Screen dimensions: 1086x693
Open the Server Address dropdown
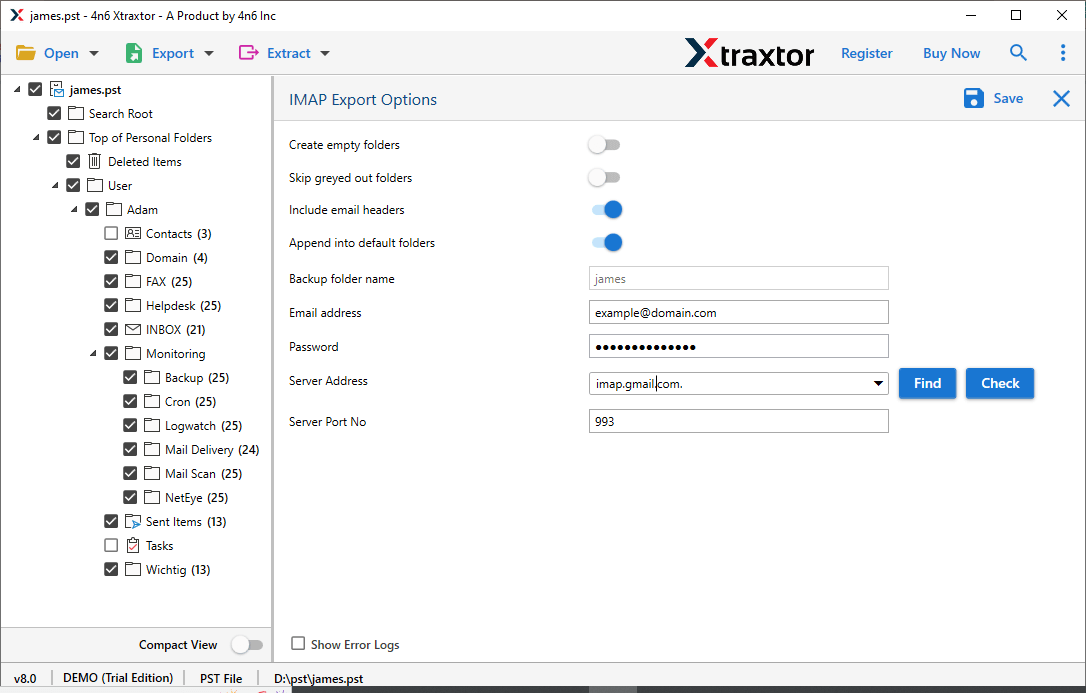tap(878, 383)
